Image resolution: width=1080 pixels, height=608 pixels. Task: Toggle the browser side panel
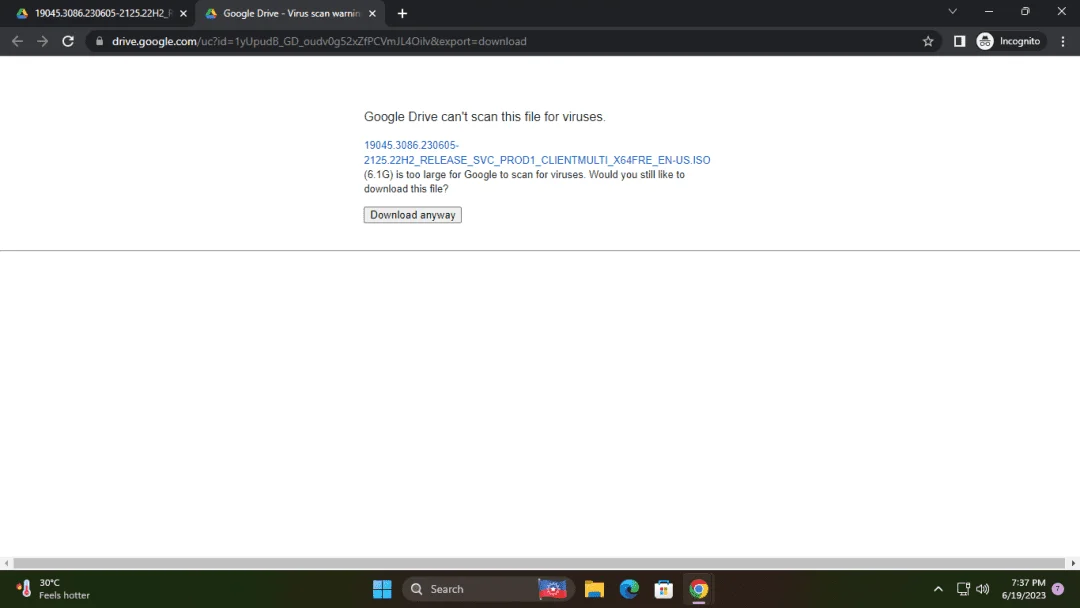click(x=959, y=41)
